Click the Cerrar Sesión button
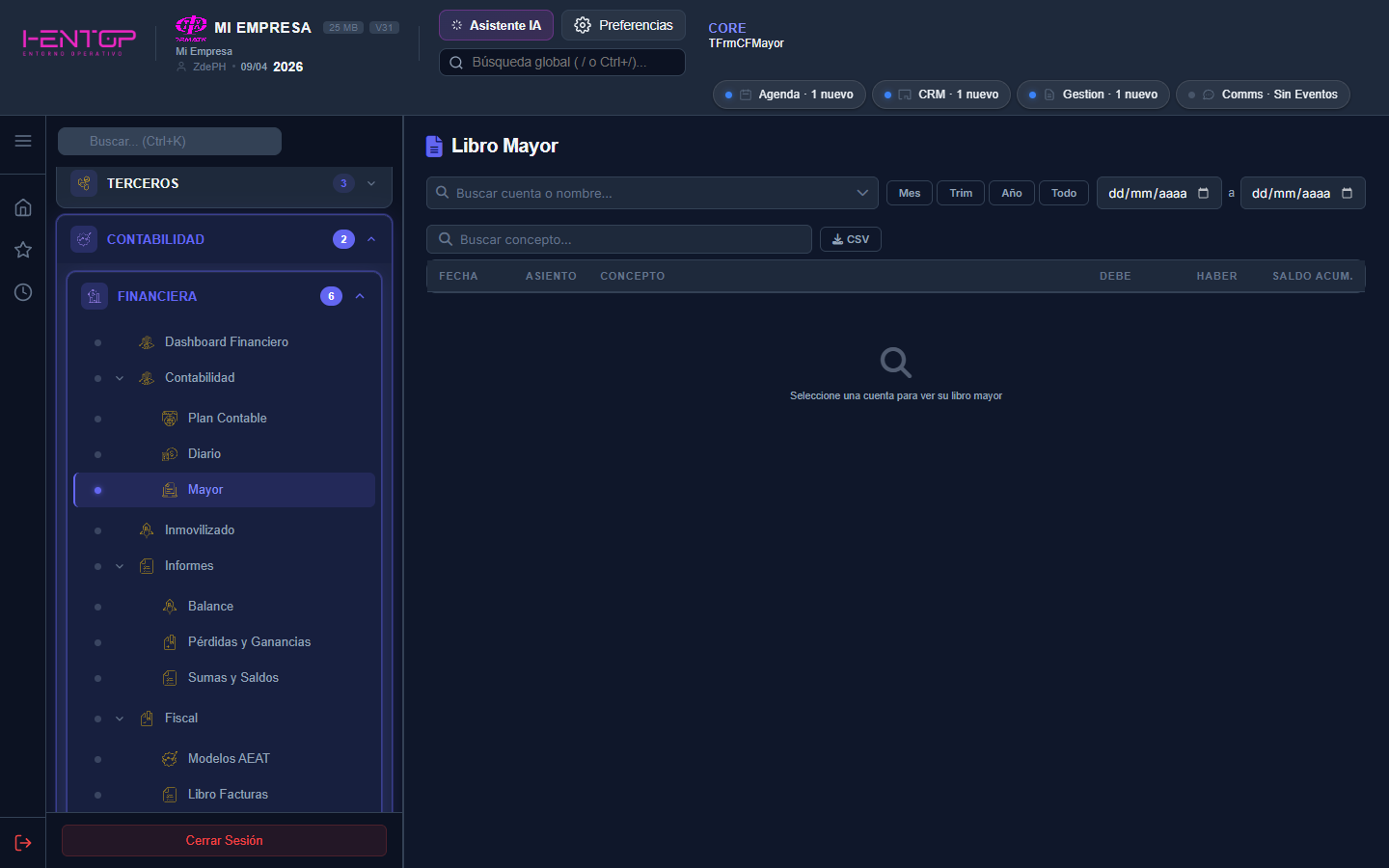1389x868 pixels. (x=224, y=840)
